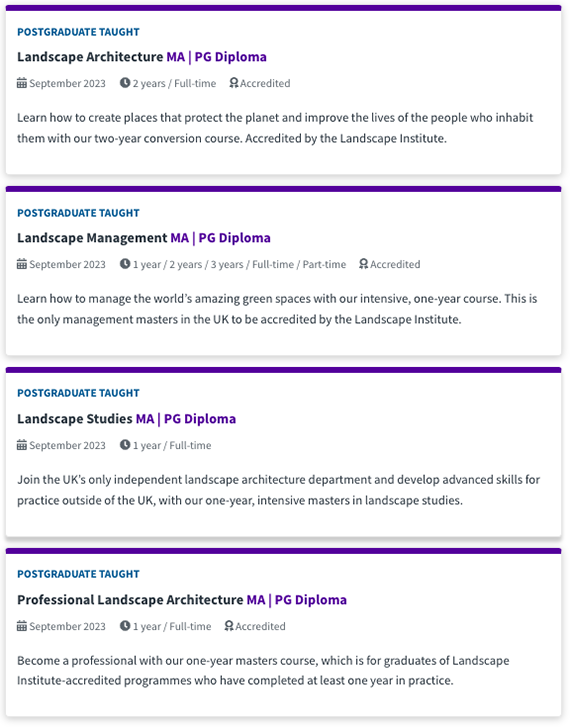The height and width of the screenshot is (727, 570).
Task: Open the Landscape Management MA course link
Action: [144, 237]
